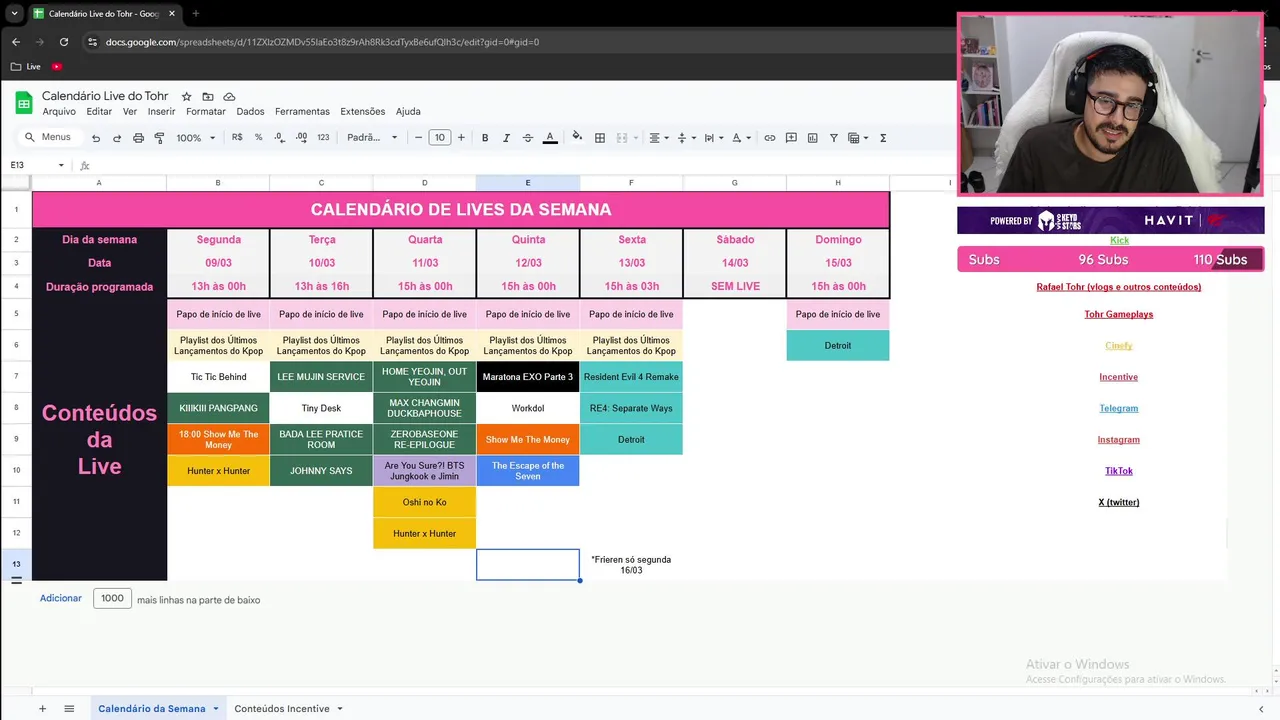Open the Tohr Gameplays link
The width and height of the screenshot is (1280, 720).
click(x=1119, y=314)
